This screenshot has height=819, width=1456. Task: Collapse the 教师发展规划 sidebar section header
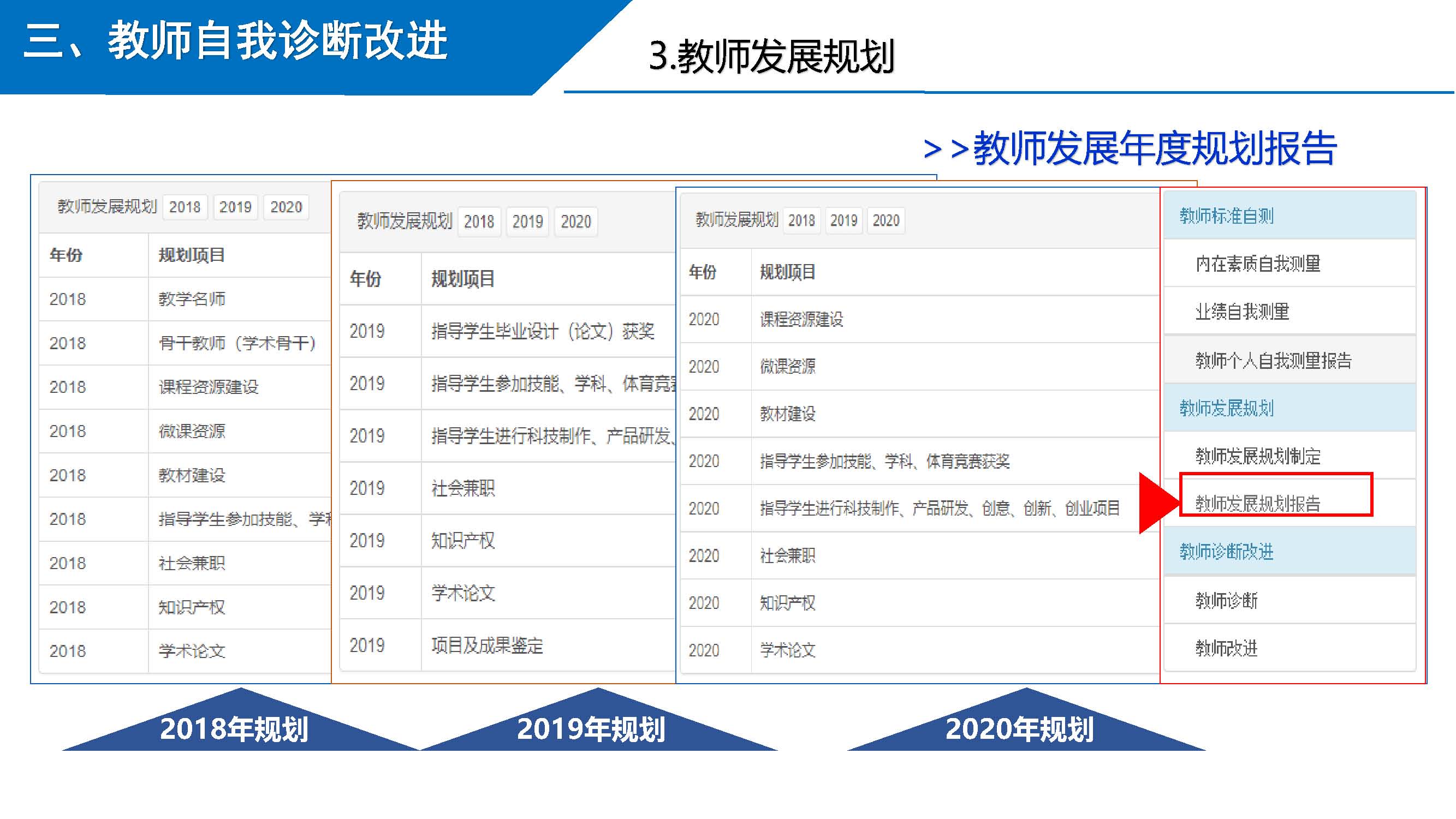tap(1227, 408)
